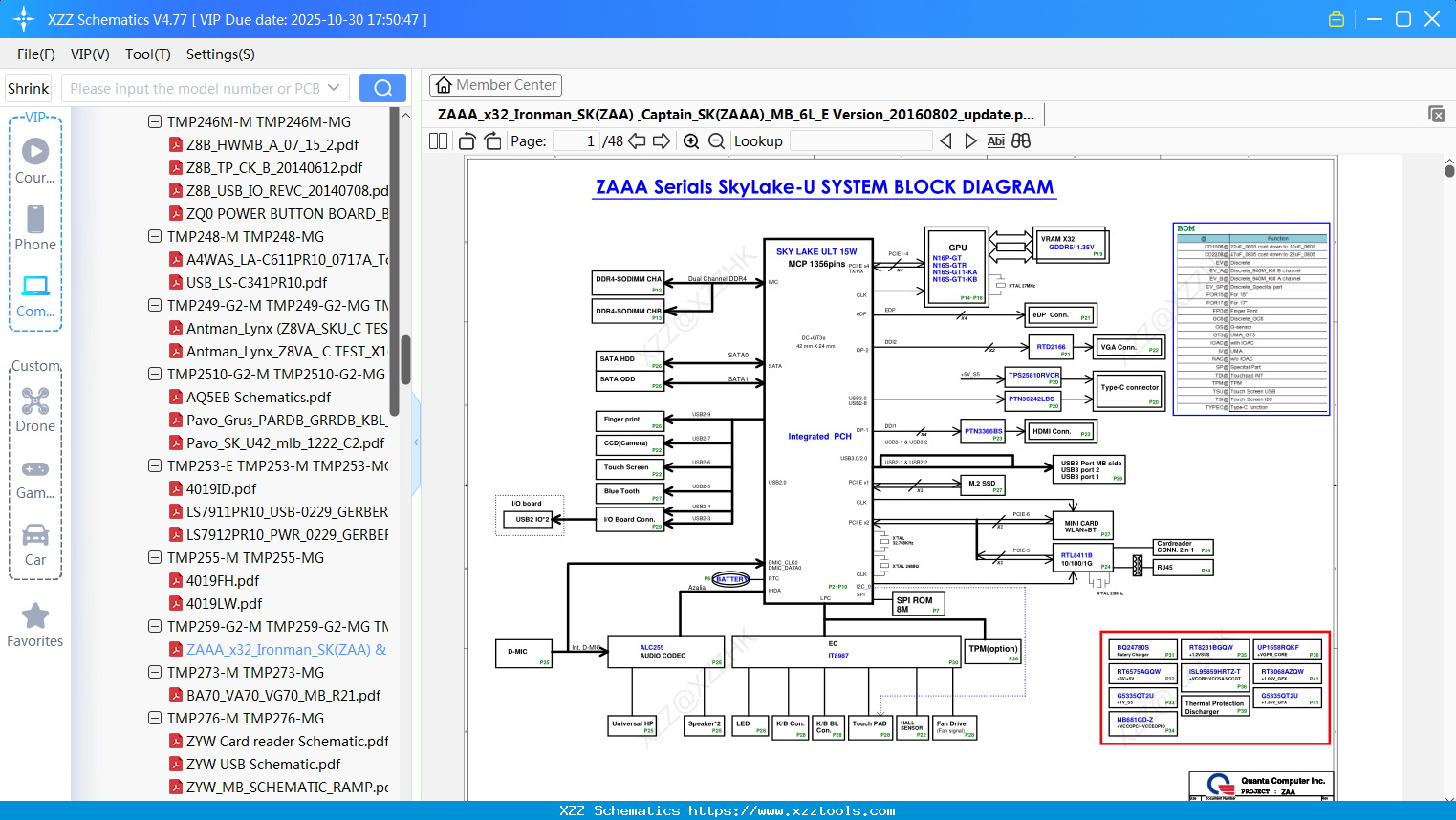Open the VIP(V) menu
The width and height of the screenshot is (1456, 820).
[90, 54]
